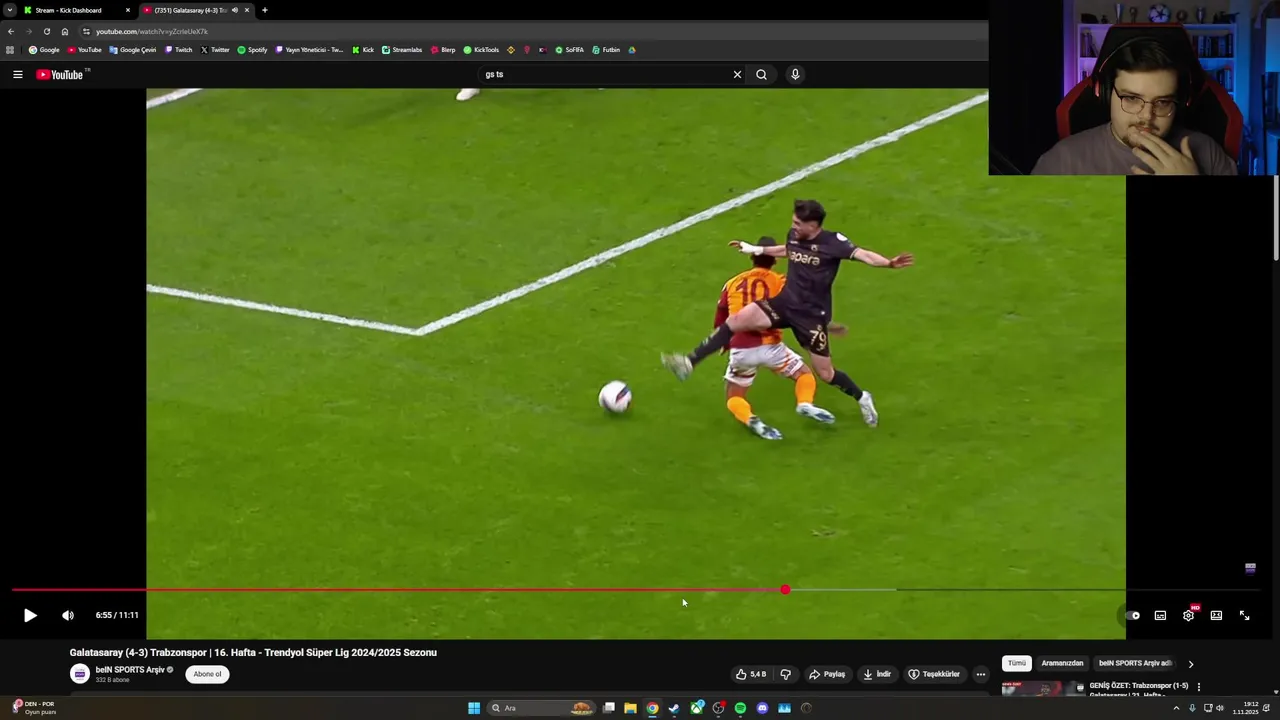Screen dimensions: 1280x720
Task: Select the Tümü filter chip
Action: point(1017,663)
